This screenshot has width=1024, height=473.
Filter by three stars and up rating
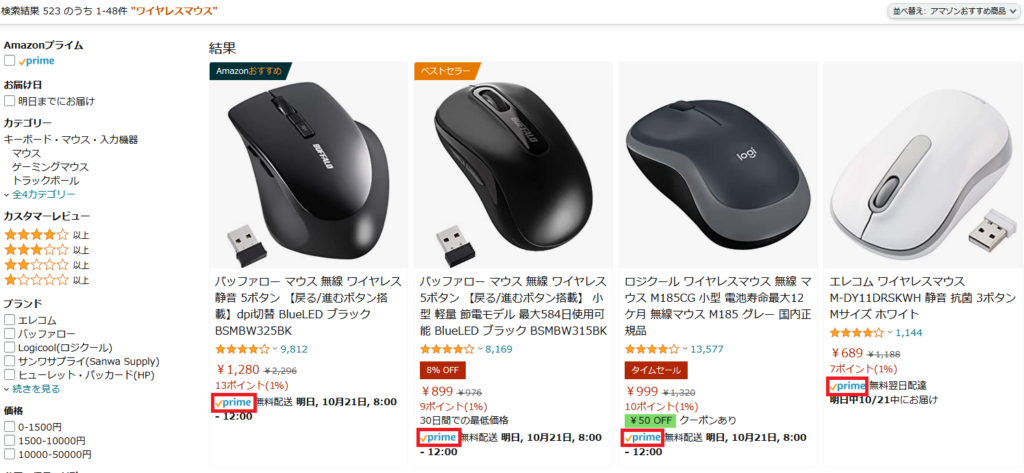pos(36,250)
